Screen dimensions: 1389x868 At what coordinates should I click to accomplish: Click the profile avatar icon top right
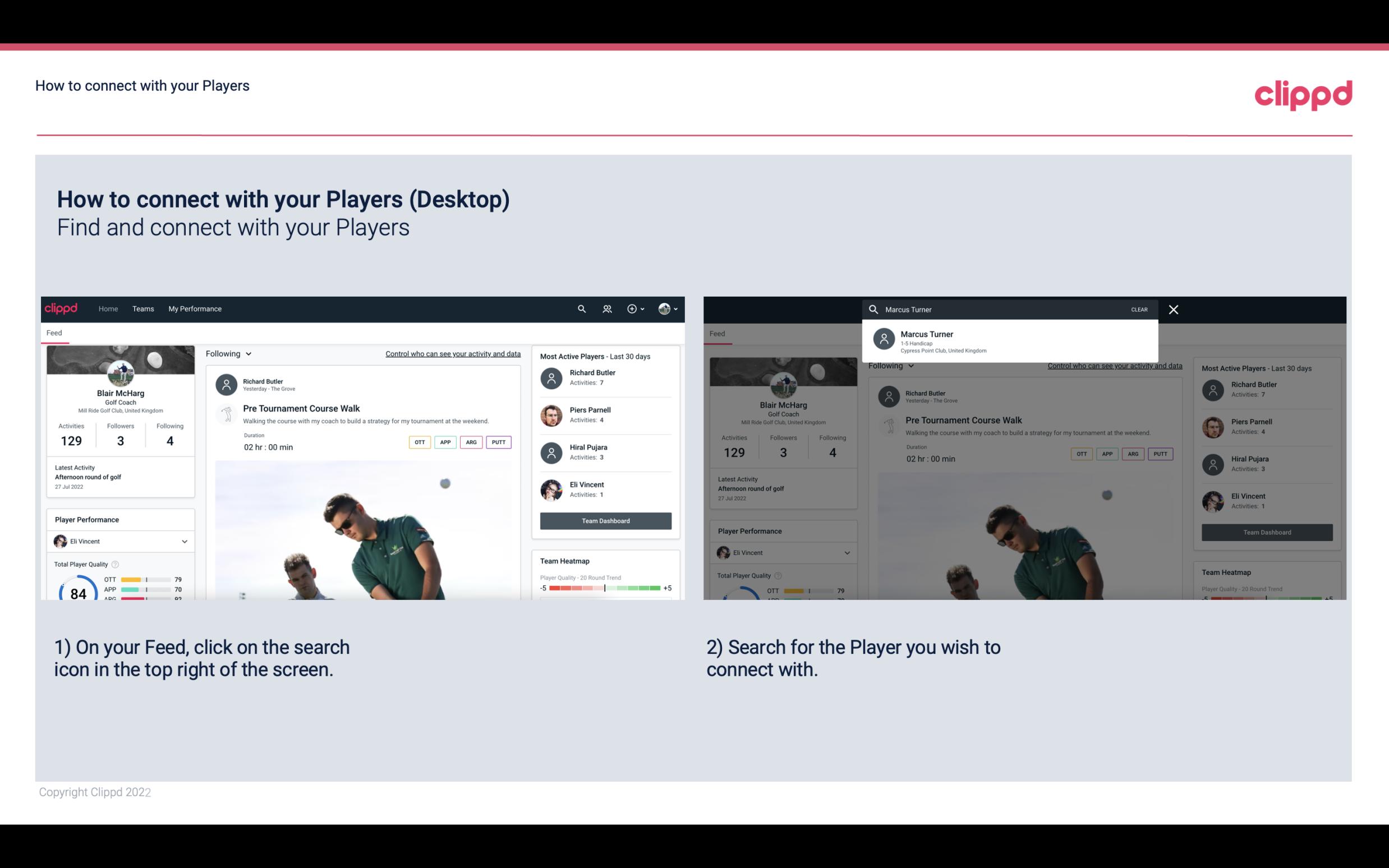665,309
